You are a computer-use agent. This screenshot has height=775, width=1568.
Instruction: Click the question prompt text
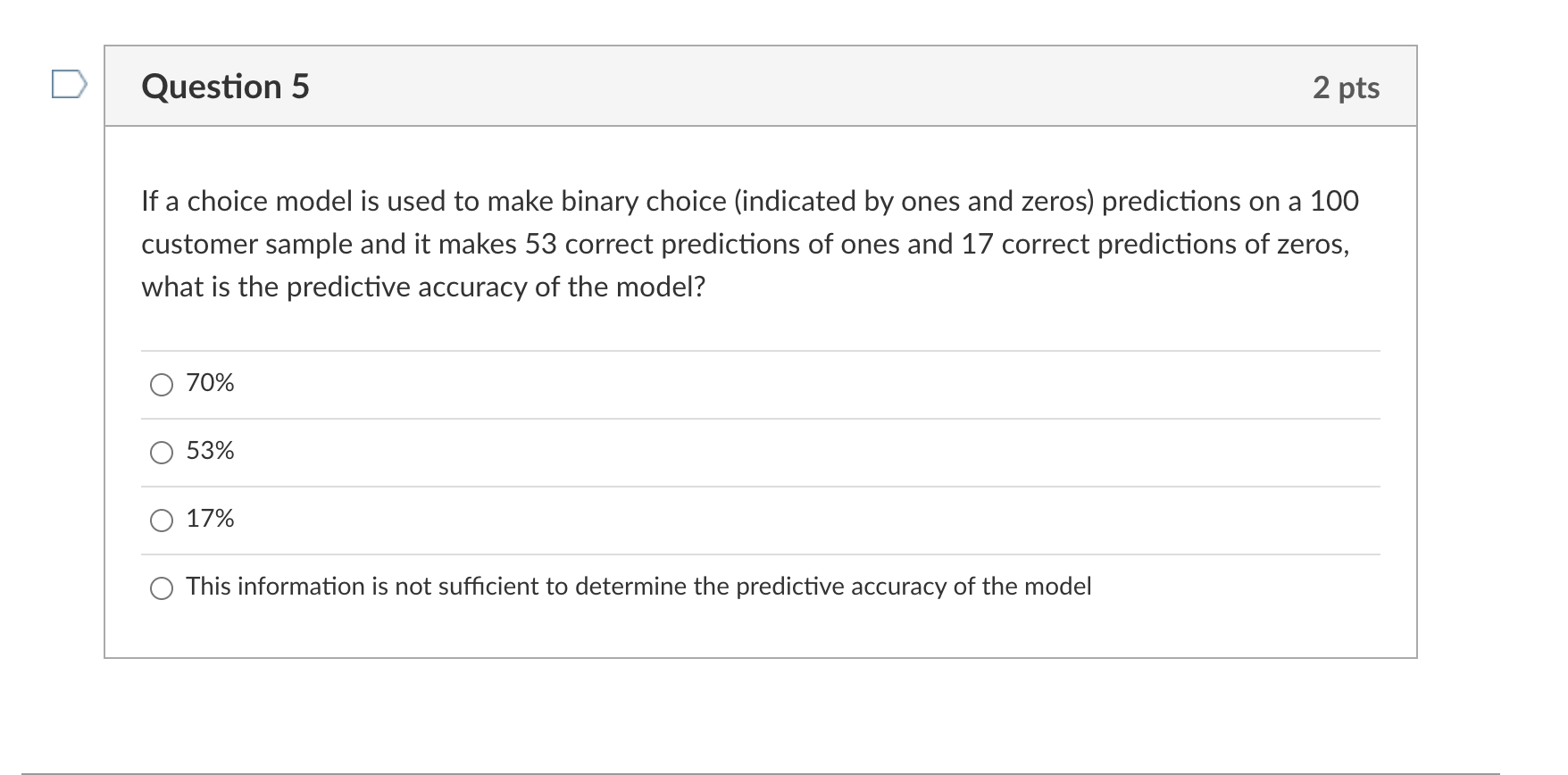750,243
